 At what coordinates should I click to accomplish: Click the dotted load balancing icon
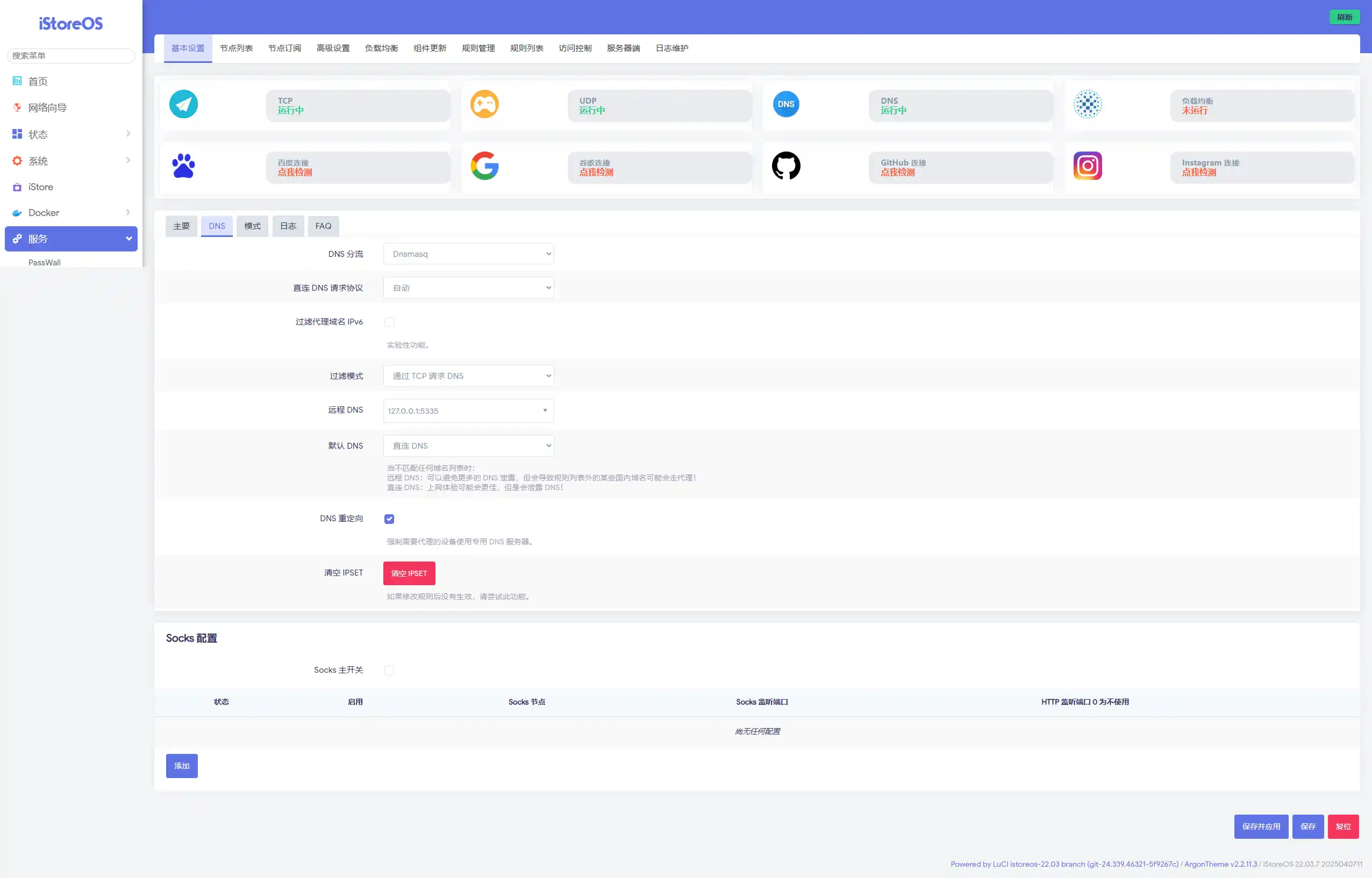click(1087, 104)
